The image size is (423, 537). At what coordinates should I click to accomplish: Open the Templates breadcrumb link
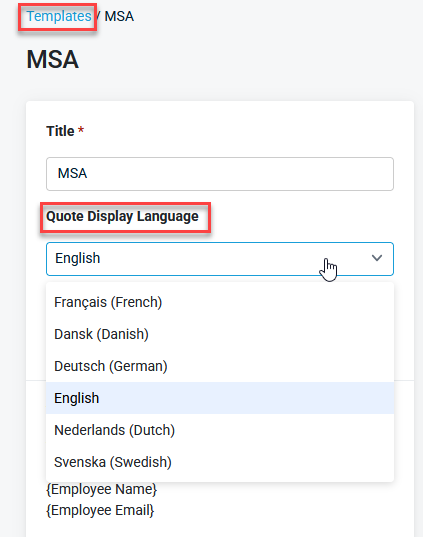click(x=59, y=16)
